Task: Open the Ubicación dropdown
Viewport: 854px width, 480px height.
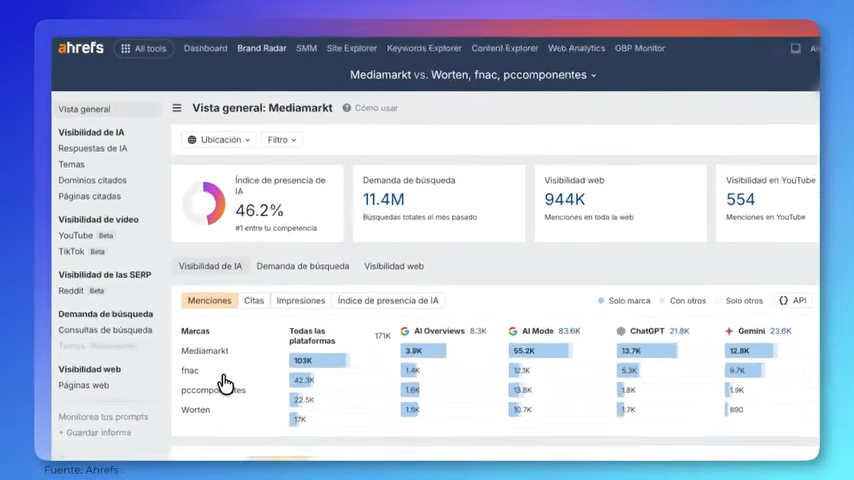Action: tap(217, 140)
